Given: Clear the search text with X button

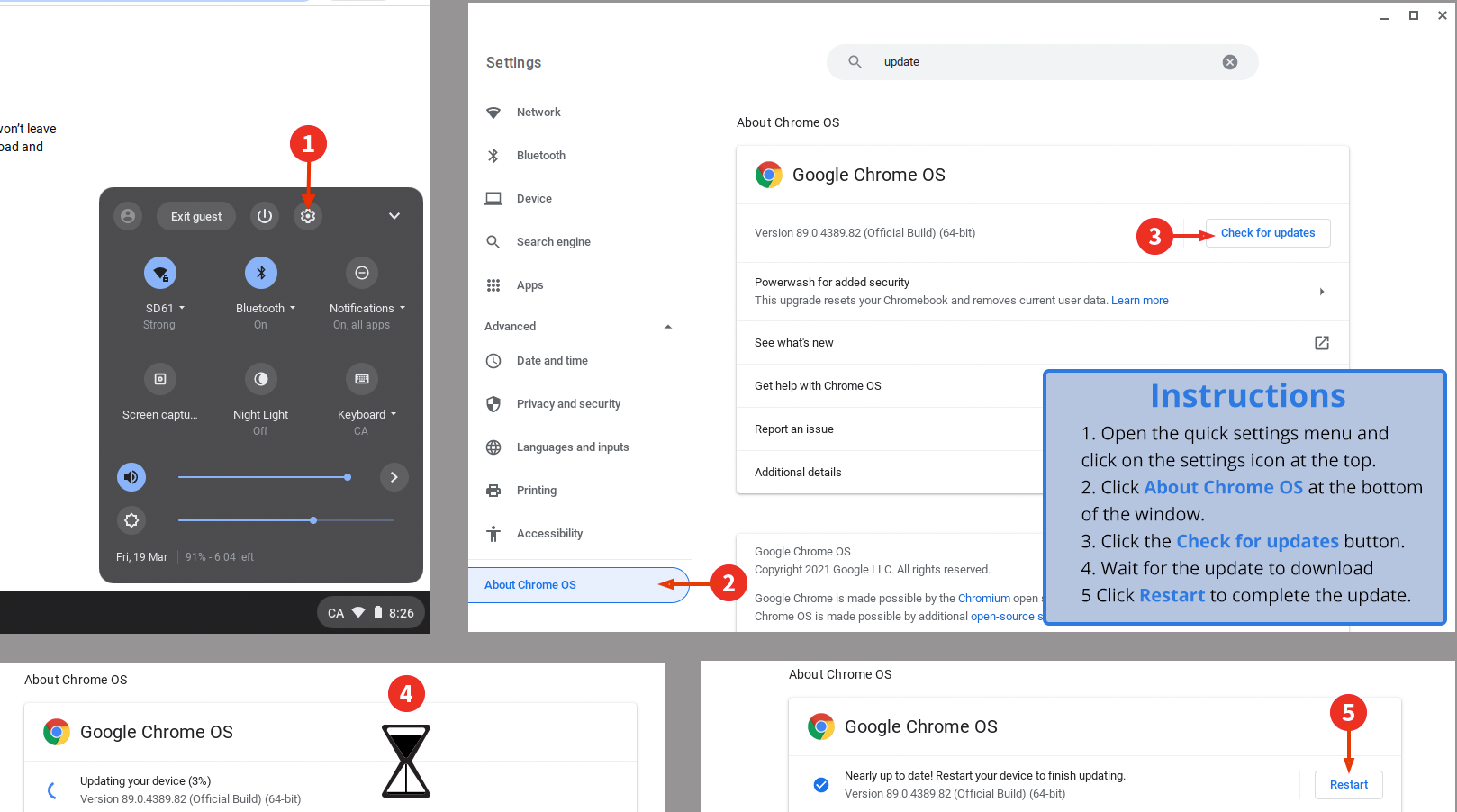Looking at the screenshot, I should pyautogui.click(x=1230, y=62).
